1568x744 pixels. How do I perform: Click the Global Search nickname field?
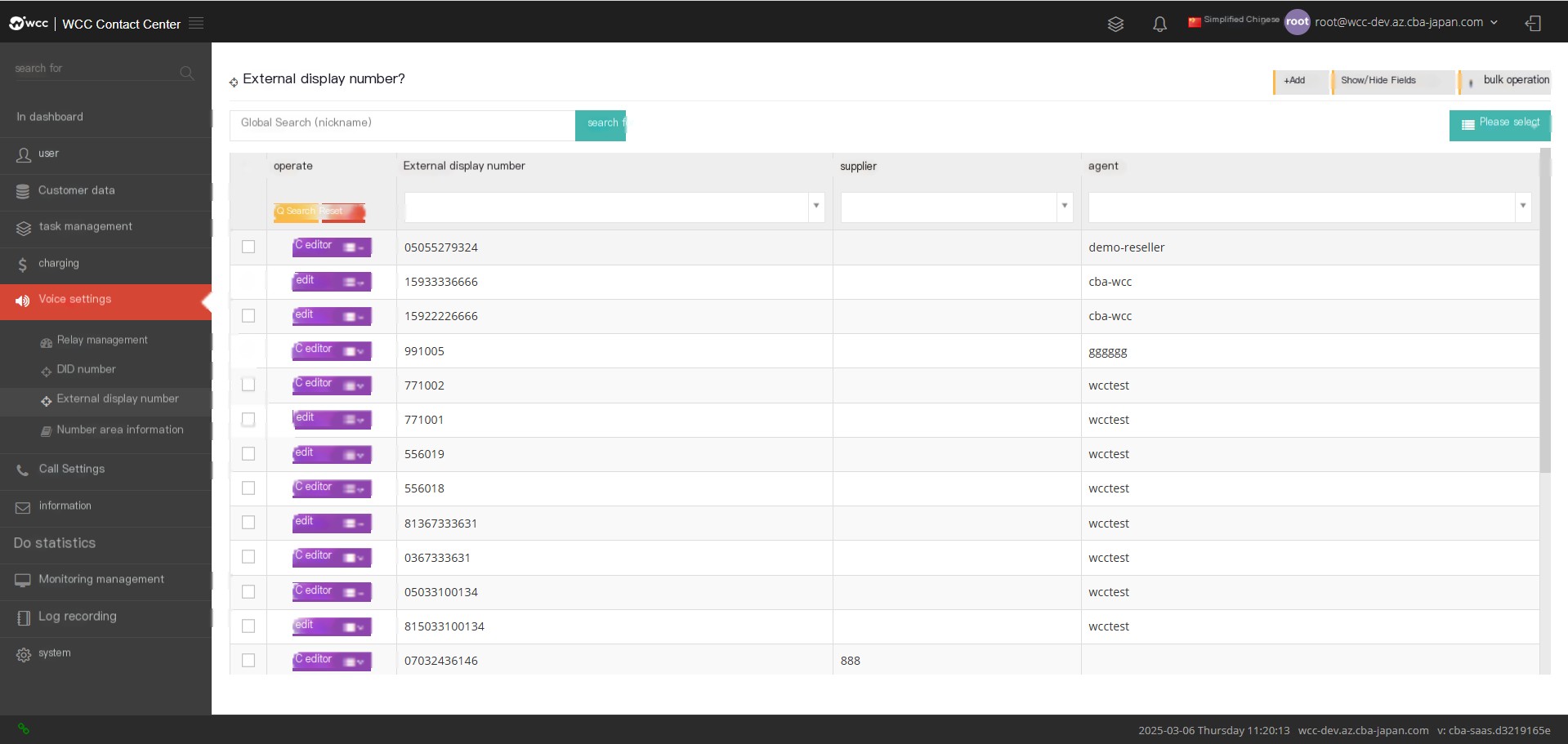tap(402, 125)
